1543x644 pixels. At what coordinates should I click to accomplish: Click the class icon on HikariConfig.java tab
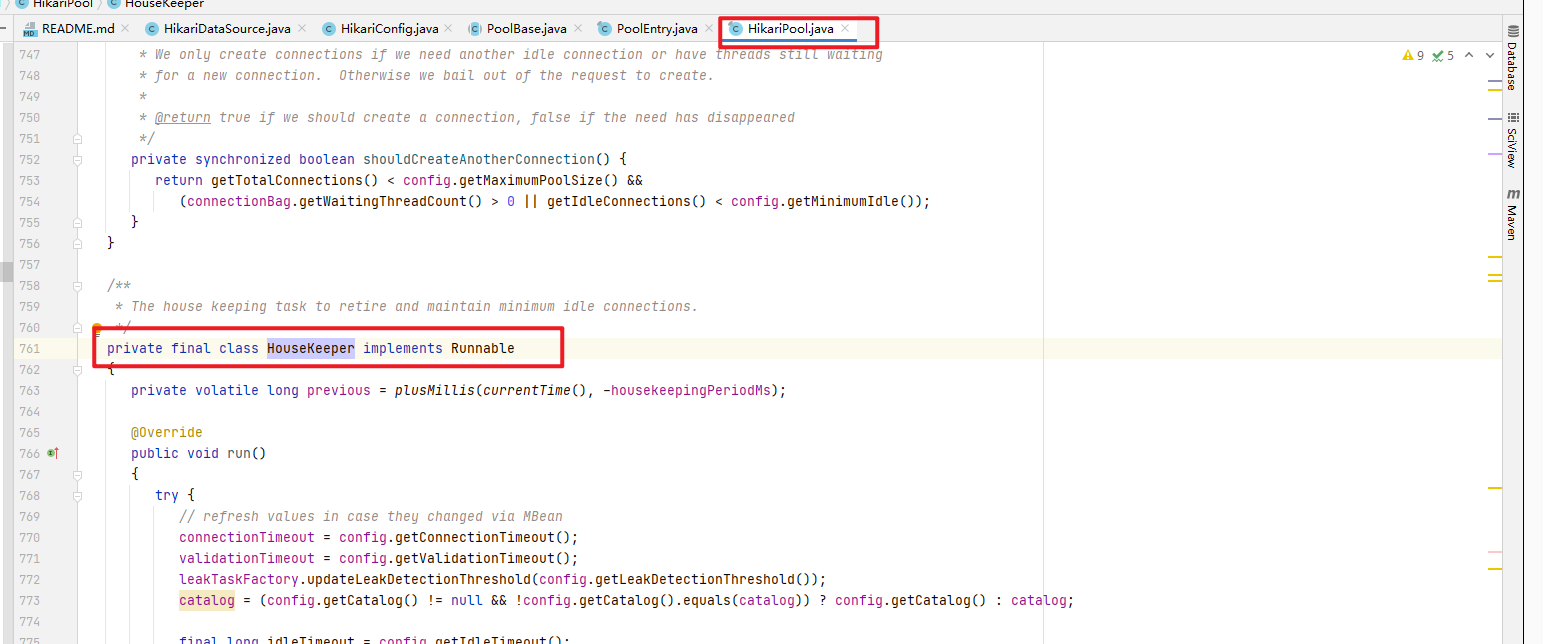[x=328, y=28]
